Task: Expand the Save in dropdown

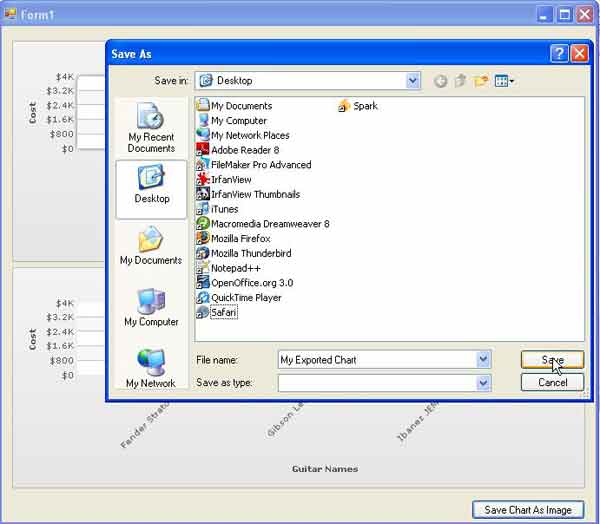Action: [x=413, y=81]
